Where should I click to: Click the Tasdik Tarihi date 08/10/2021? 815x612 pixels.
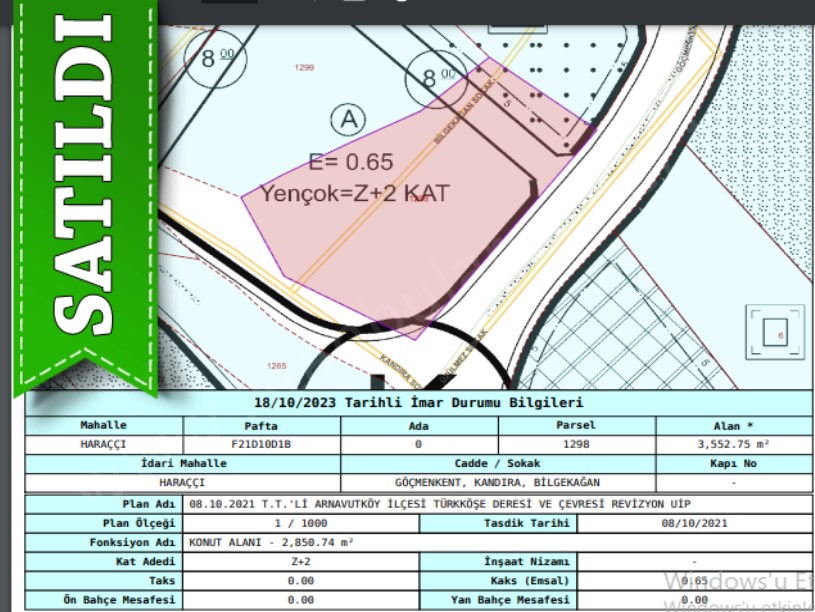pos(694,523)
